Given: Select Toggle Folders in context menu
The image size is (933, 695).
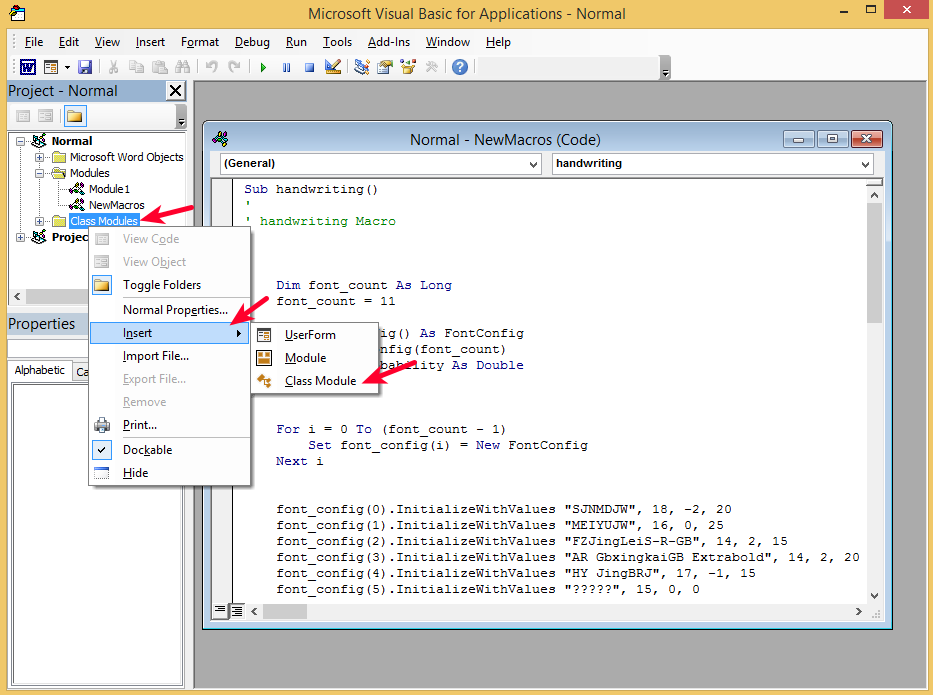Looking at the screenshot, I should (162, 285).
